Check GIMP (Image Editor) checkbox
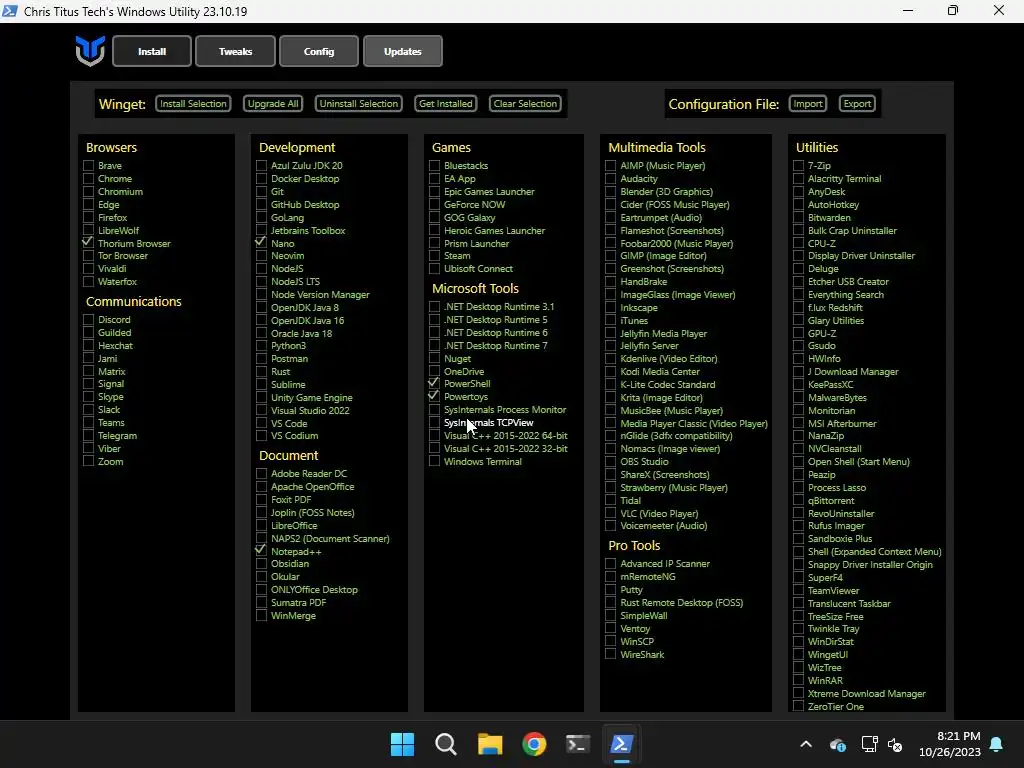The image size is (1024, 768). [611, 255]
